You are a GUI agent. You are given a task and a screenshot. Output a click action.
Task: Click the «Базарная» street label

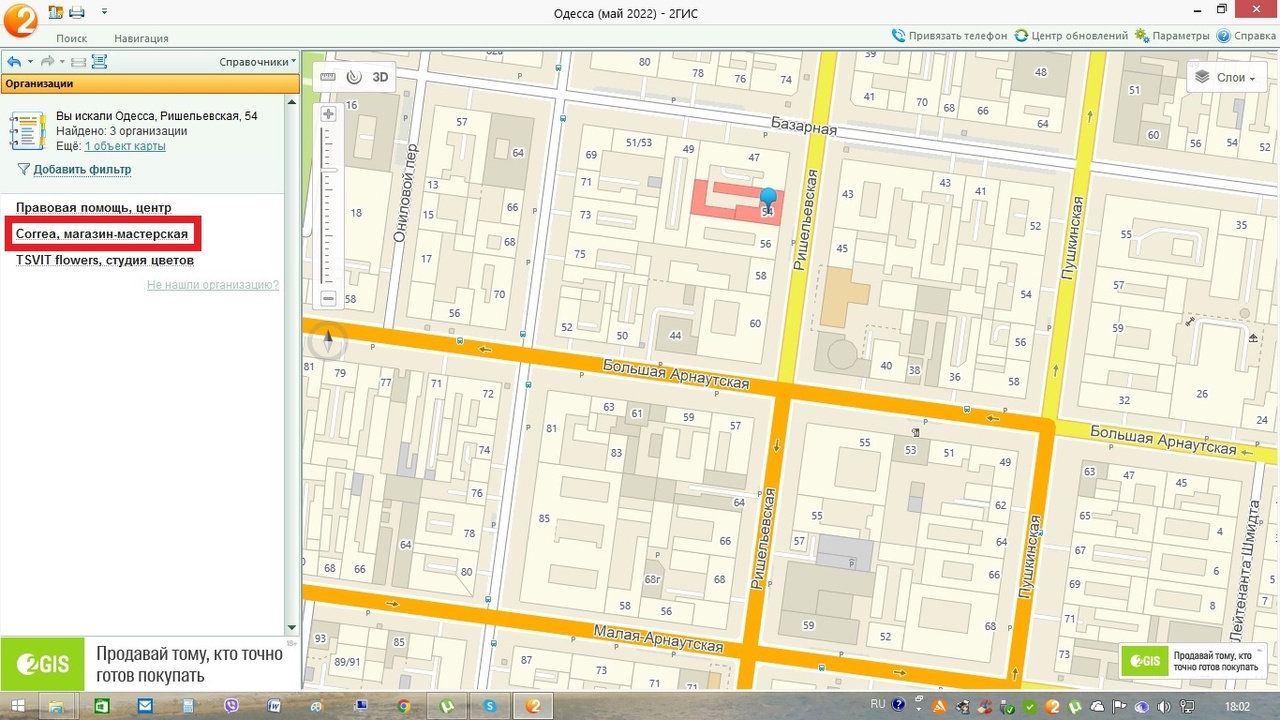(x=804, y=127)
